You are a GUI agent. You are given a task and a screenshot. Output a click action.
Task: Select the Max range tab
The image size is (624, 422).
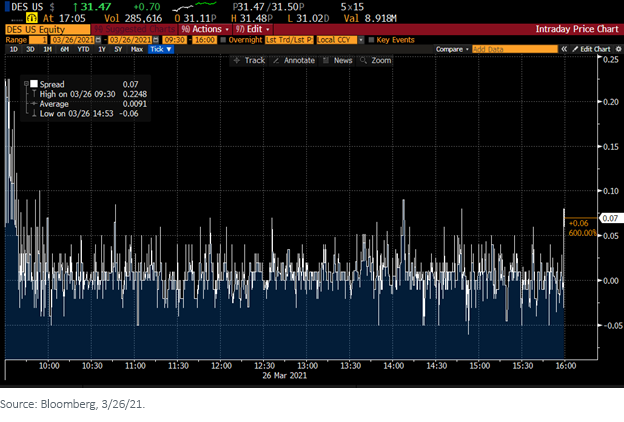pyautogui.click(x=136, y=49)
